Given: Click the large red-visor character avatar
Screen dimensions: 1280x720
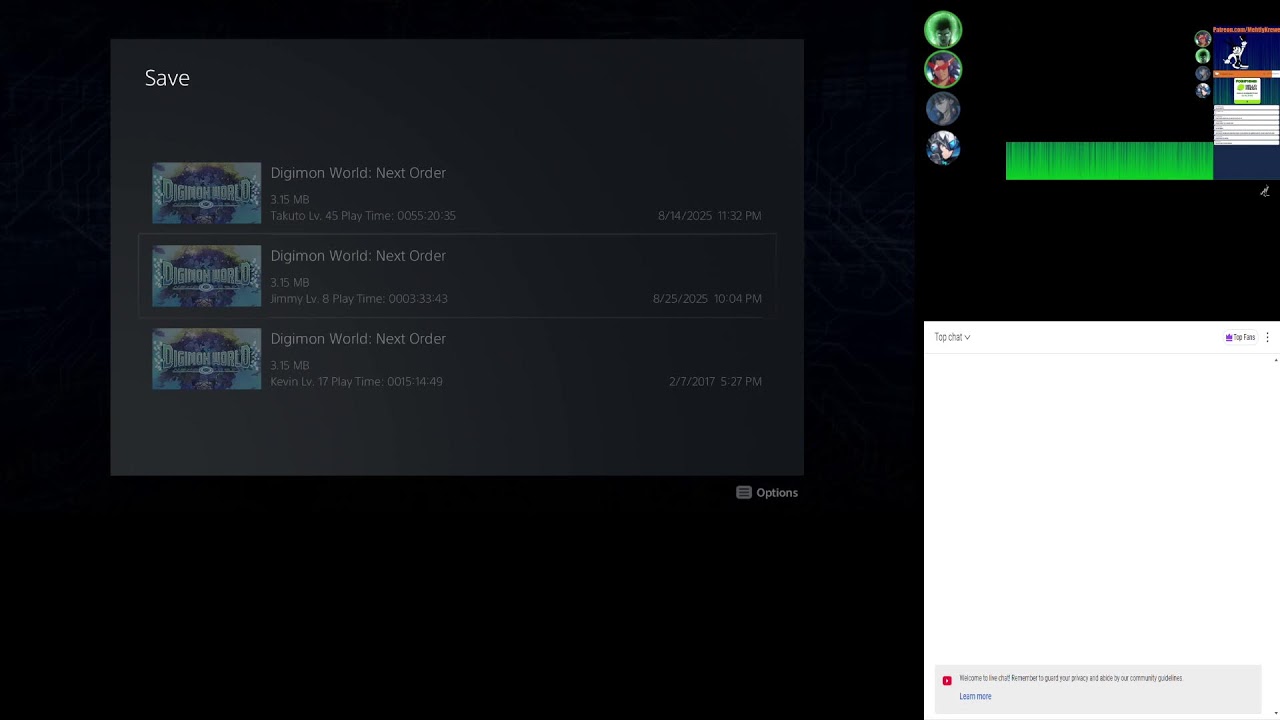Looking at the screenshot, I should (x=943, y=69).
